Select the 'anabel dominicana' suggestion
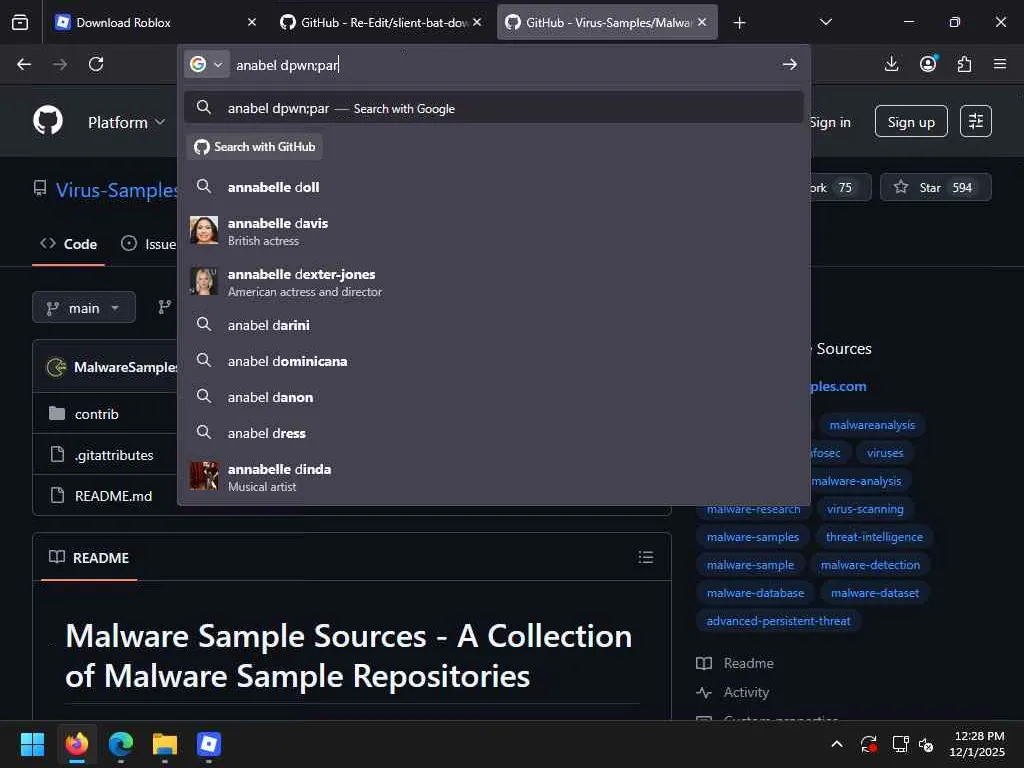Screen dimensions: 1024x768 pos(494,361)
